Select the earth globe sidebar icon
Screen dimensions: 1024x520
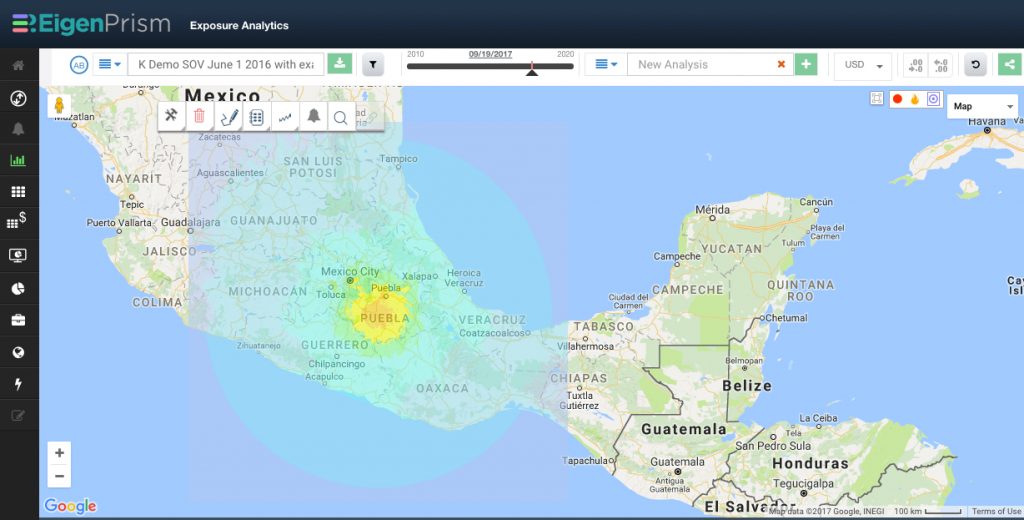pos(18,353)
